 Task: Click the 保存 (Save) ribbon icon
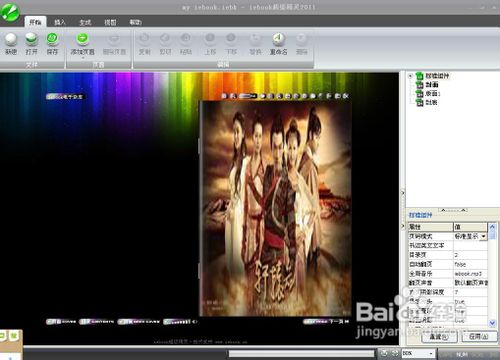pyautogui.click(x=52, y=43)
